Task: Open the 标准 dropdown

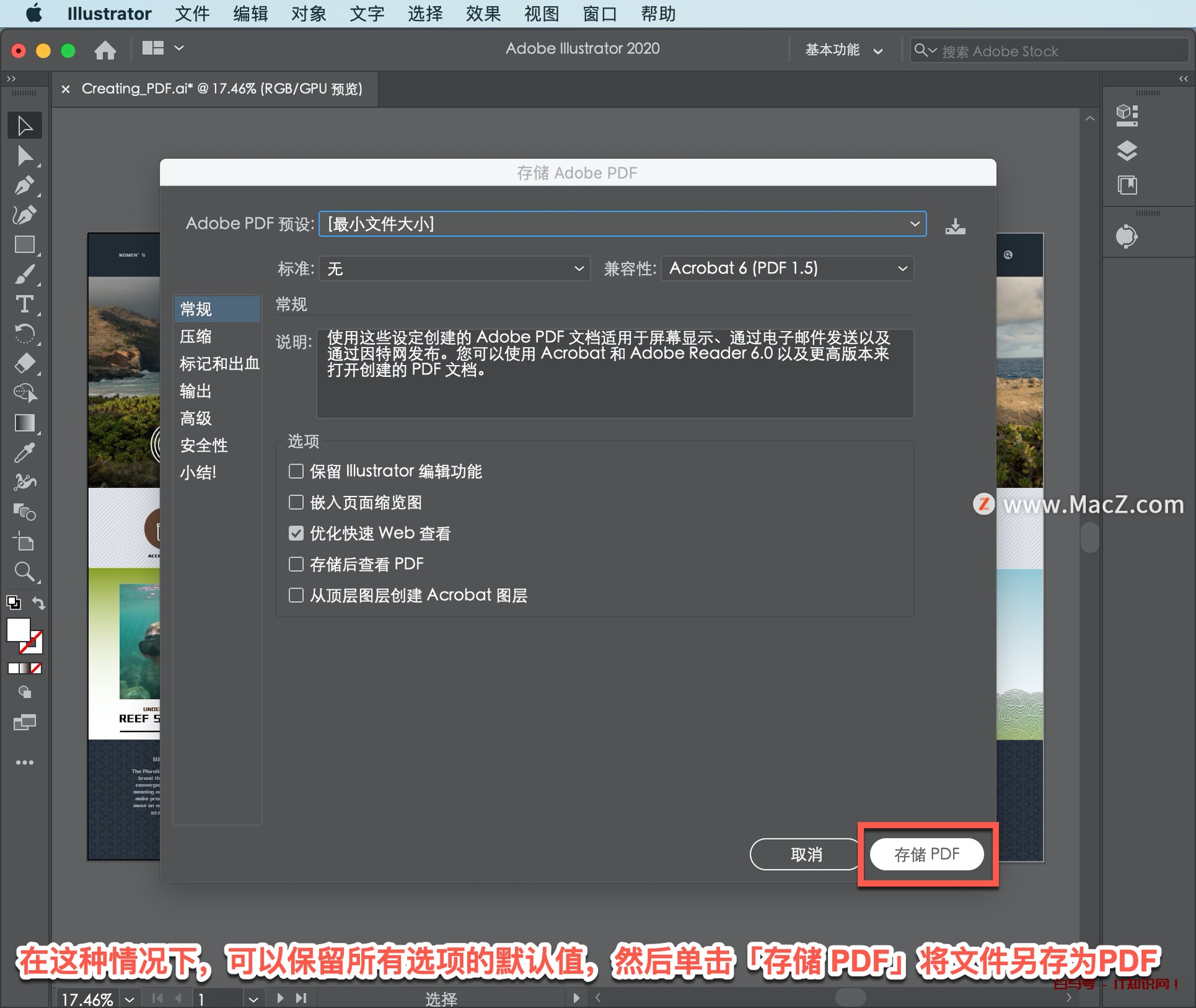Action: pyautogui.click(x=455, y=269)
